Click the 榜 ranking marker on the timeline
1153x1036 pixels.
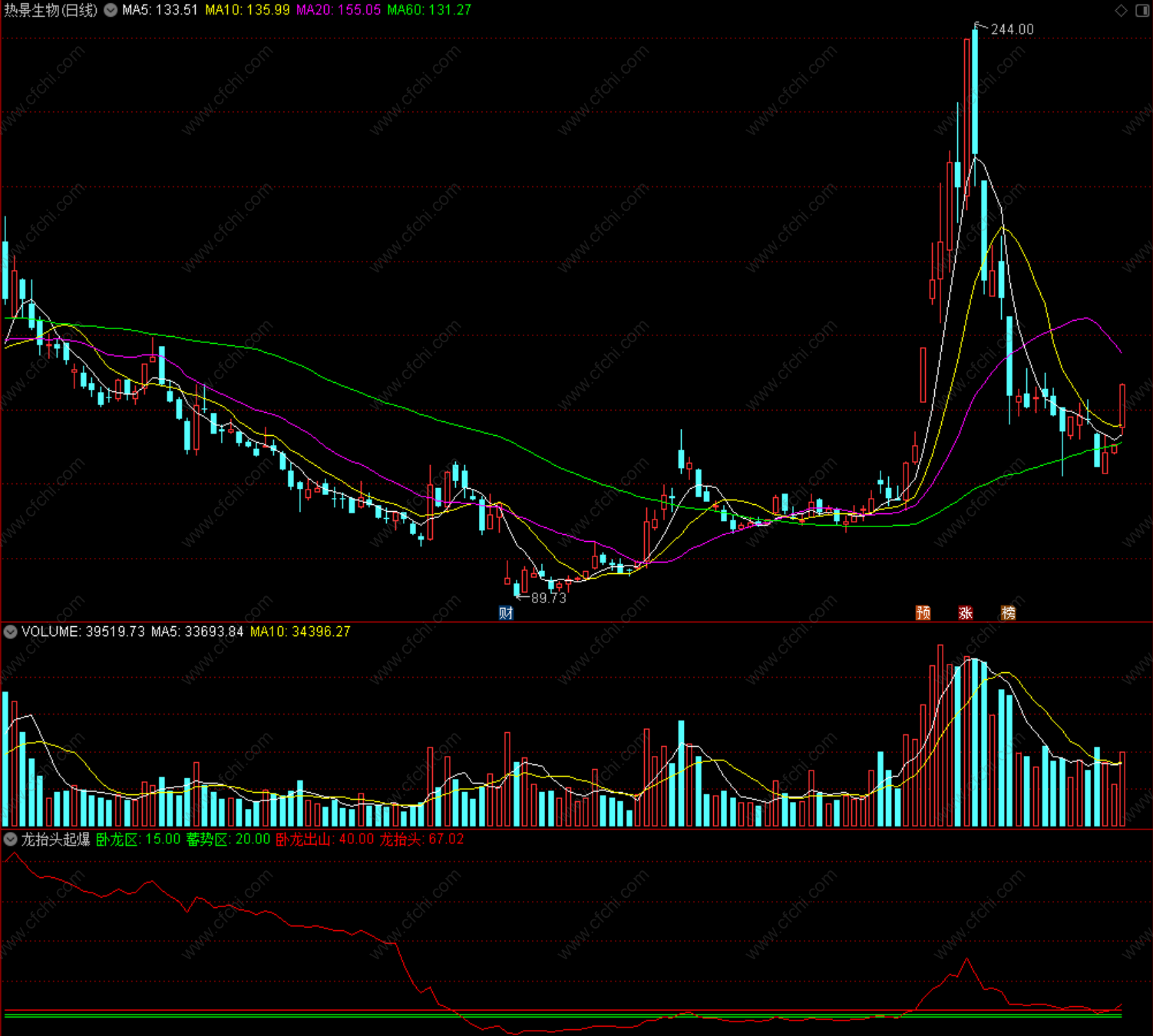click(1008, 612)
